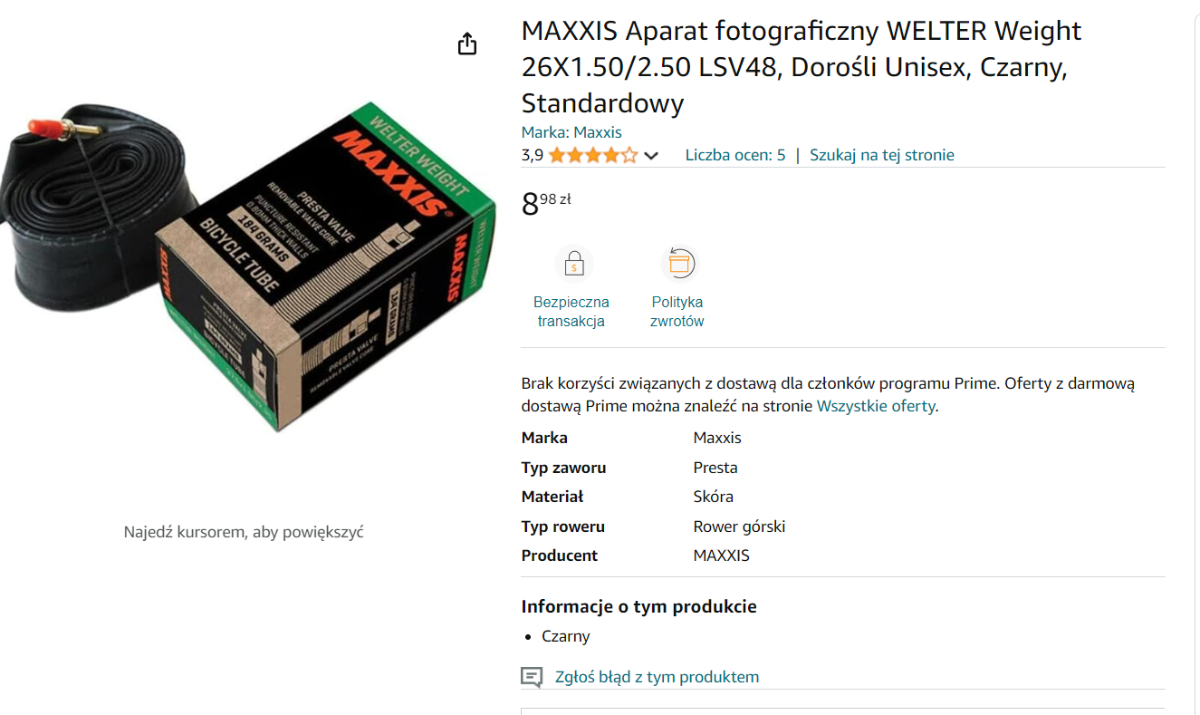Click the 8,98 zł price

546,204
